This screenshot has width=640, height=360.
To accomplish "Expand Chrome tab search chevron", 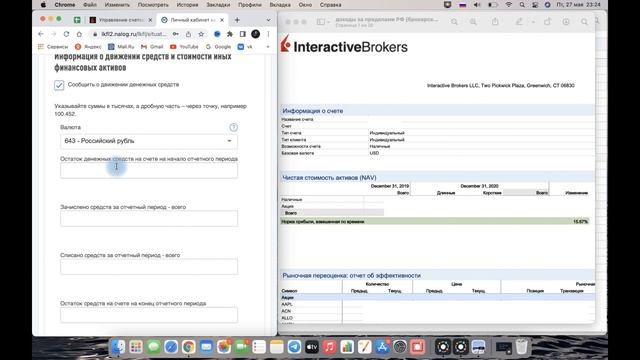I will click(268, 20).
